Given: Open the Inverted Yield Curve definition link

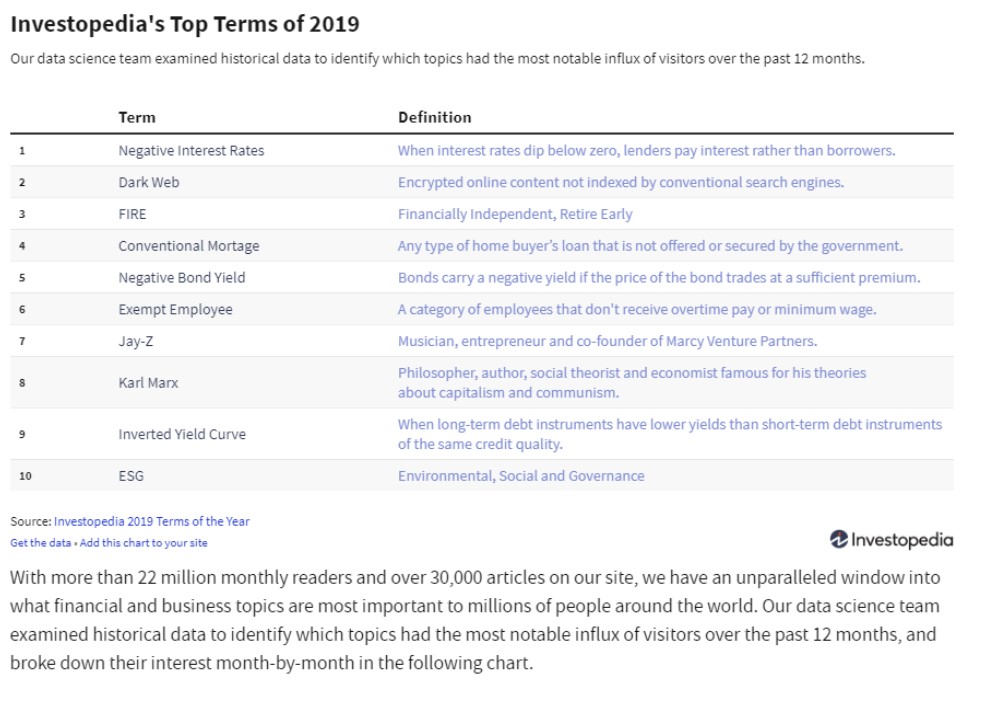Looking at the screenshot, I should 670,434.
